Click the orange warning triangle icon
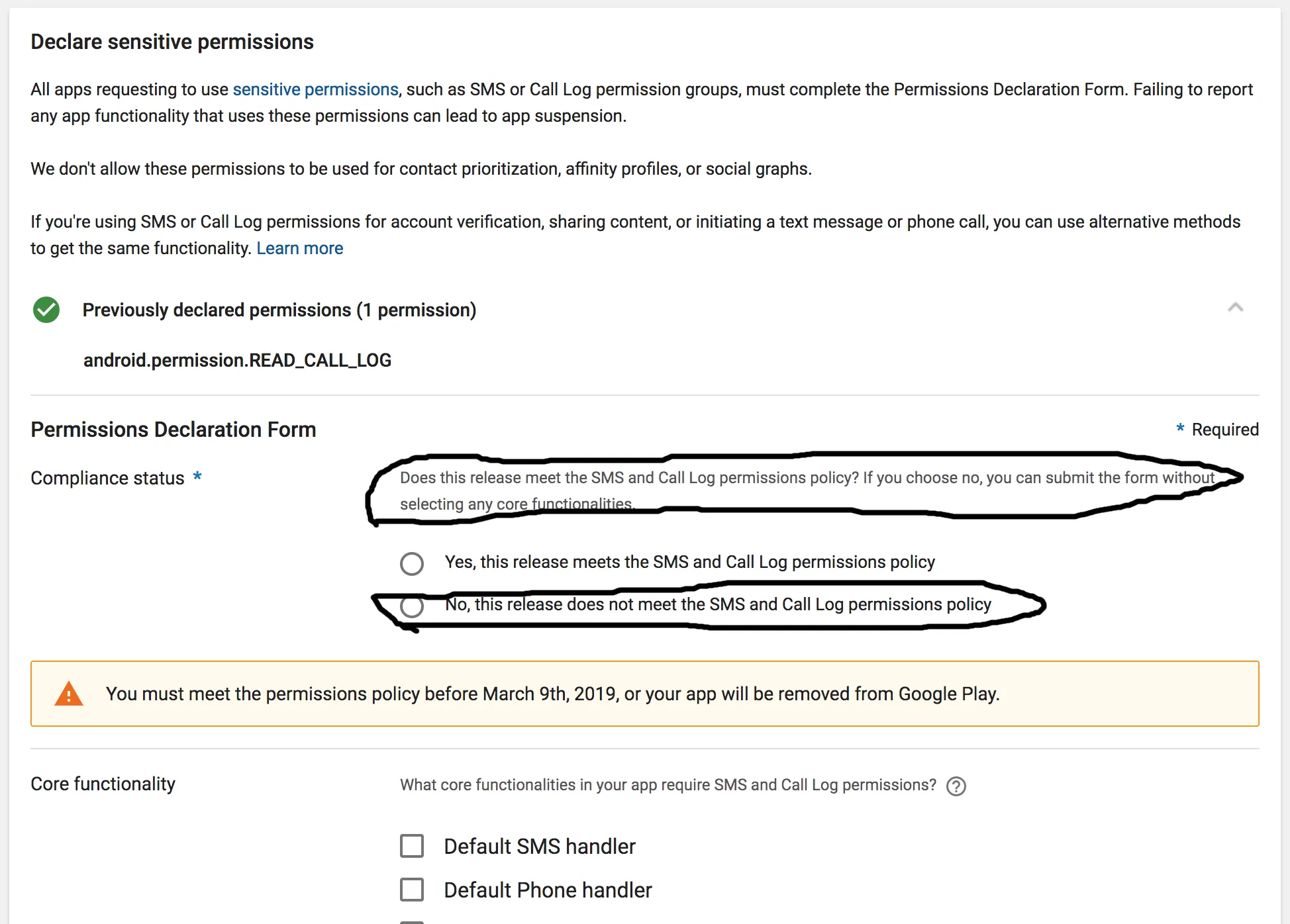The width and height of the screenshot is (1290, 924). tap(68, 694)
